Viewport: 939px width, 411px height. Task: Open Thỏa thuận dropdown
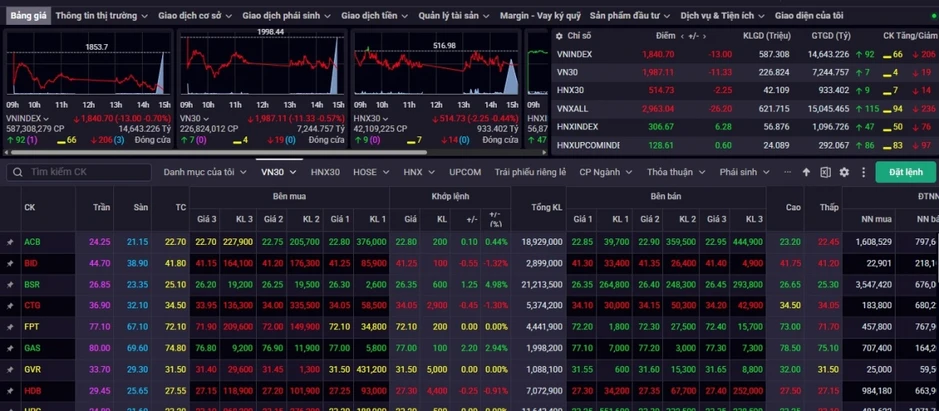pyautogui.click(x=676, y=172)
